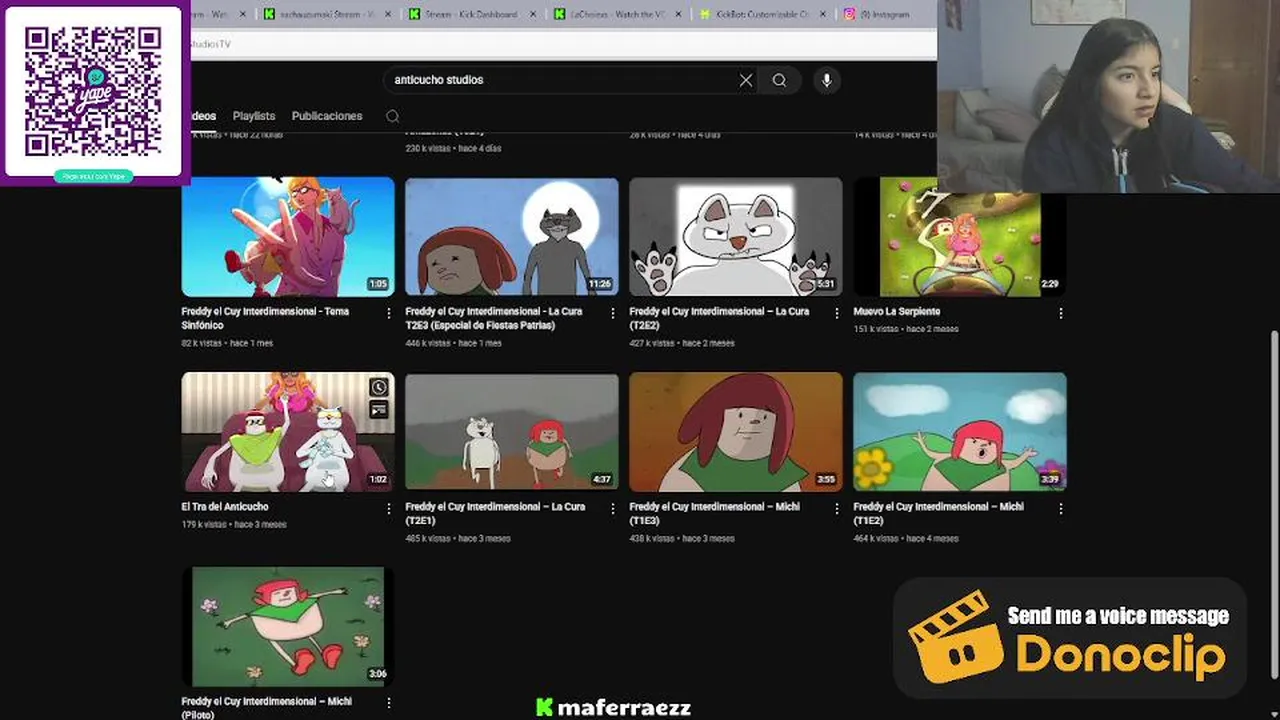Open title link Freddy el Cuy – Michi (T1E3)
Image resolution: width=1280 pixels, height=720 pixels.
[714, 513]
